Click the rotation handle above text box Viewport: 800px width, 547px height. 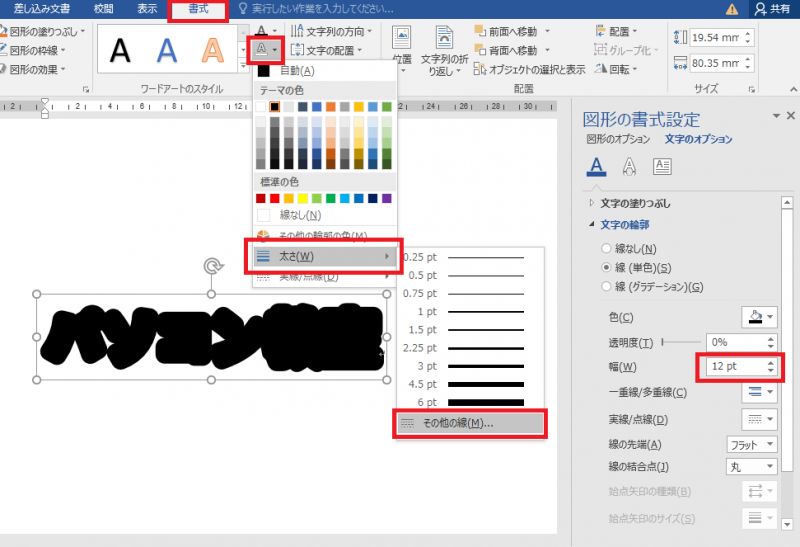click(x=212, y=266)
